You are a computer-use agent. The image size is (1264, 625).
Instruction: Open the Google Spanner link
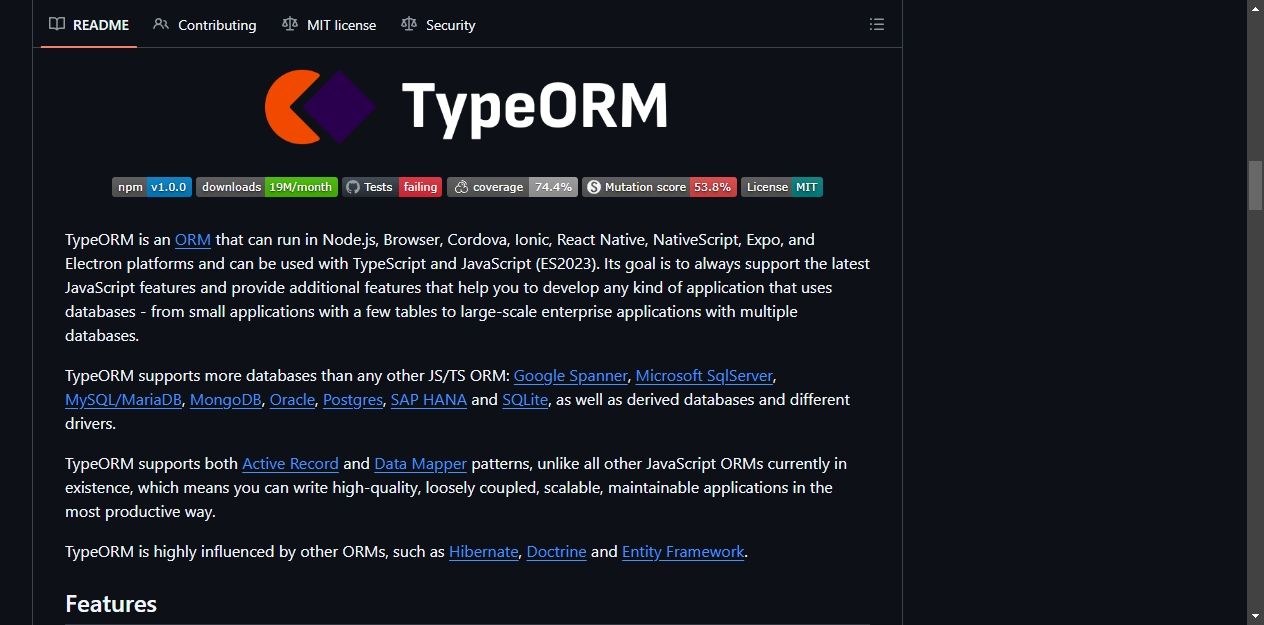tap(571, 376)
